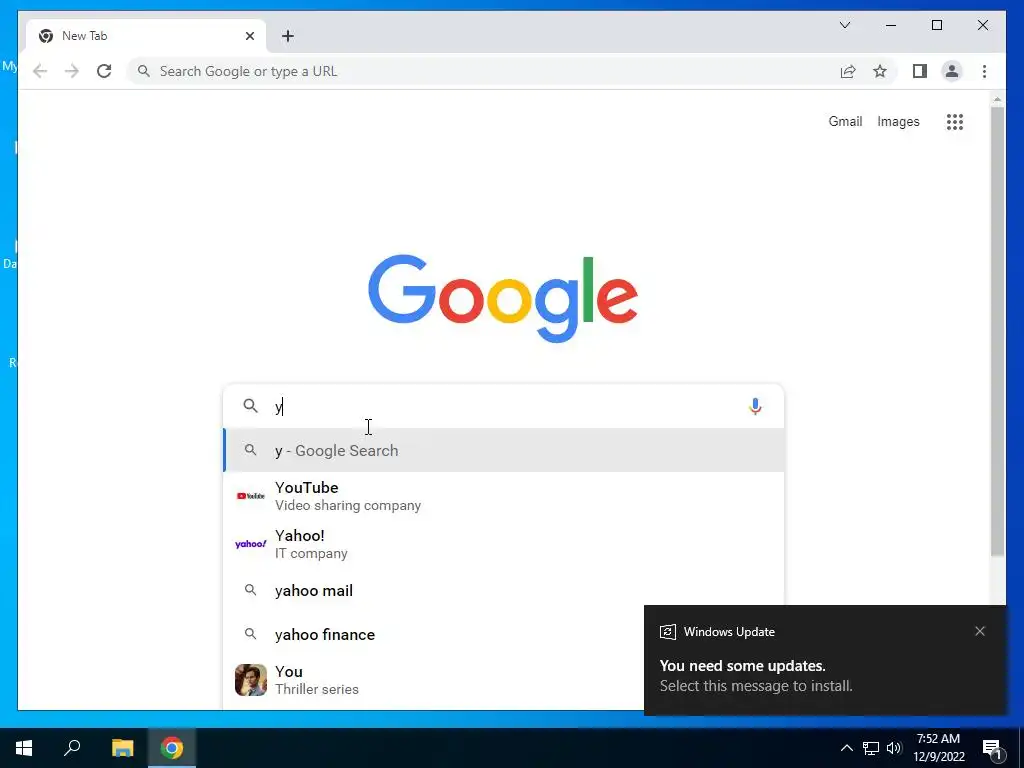The height and width of the screenshot is (768, 1024).
Task: Open File Explorer from the taskbar
Action: (122, 748)
